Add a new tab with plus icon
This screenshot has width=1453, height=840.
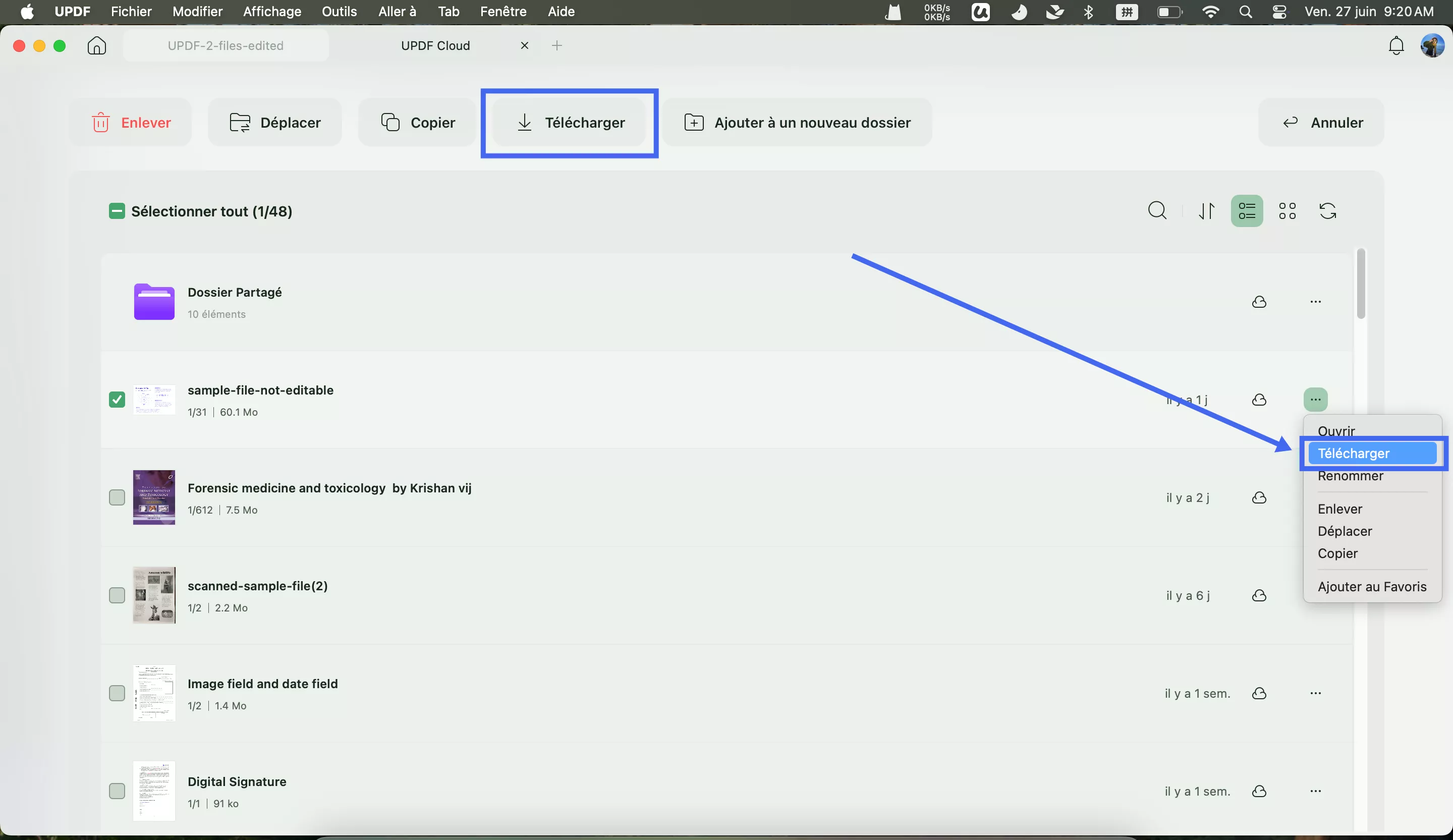coord(556,45)
